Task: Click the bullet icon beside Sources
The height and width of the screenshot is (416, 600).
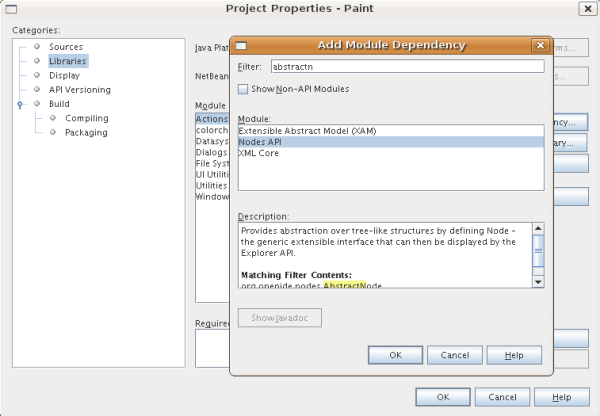Action: [x=37, y=47]
